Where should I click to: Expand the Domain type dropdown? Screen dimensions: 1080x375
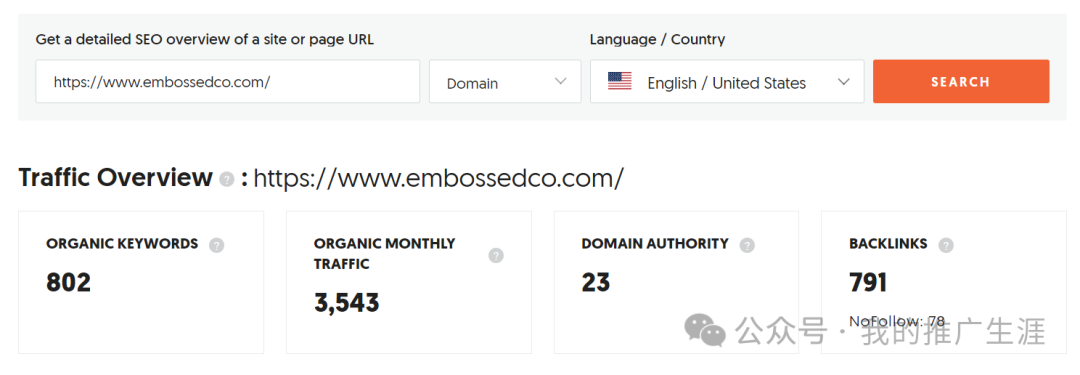pos(505,81)
